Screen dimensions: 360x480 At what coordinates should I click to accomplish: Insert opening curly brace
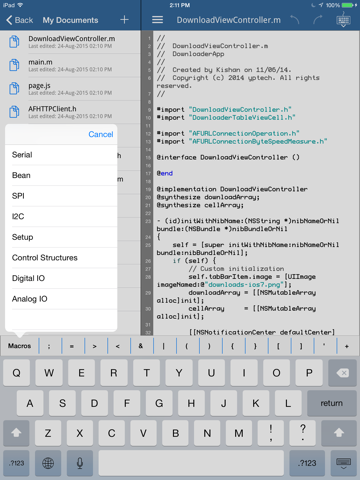tap(232, 346)
